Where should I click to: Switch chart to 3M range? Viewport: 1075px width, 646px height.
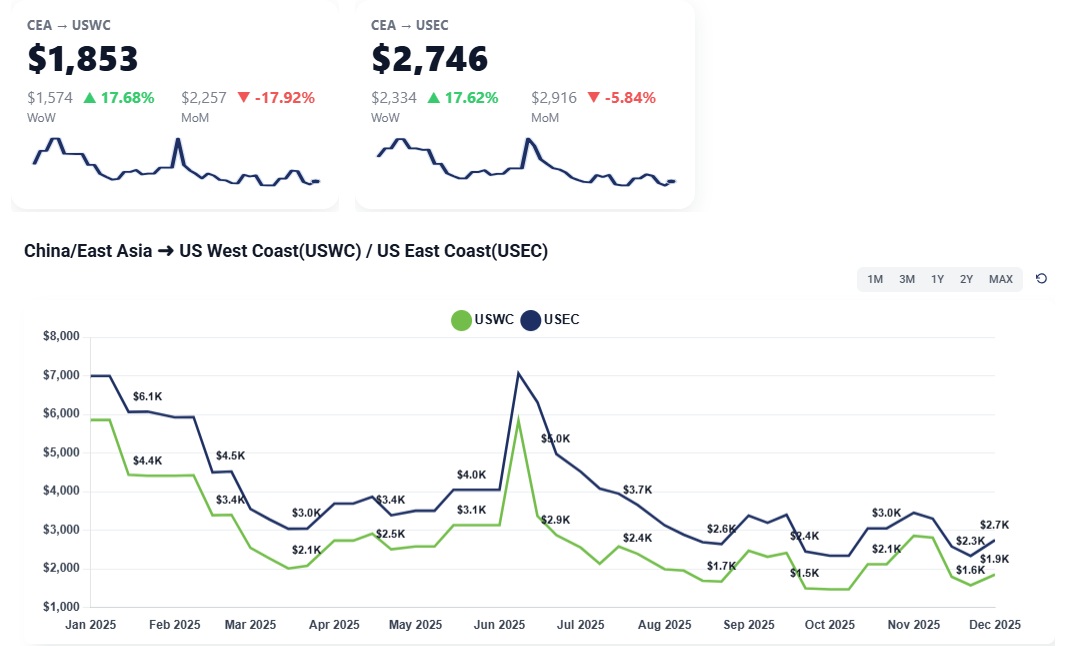click(907, 279)
